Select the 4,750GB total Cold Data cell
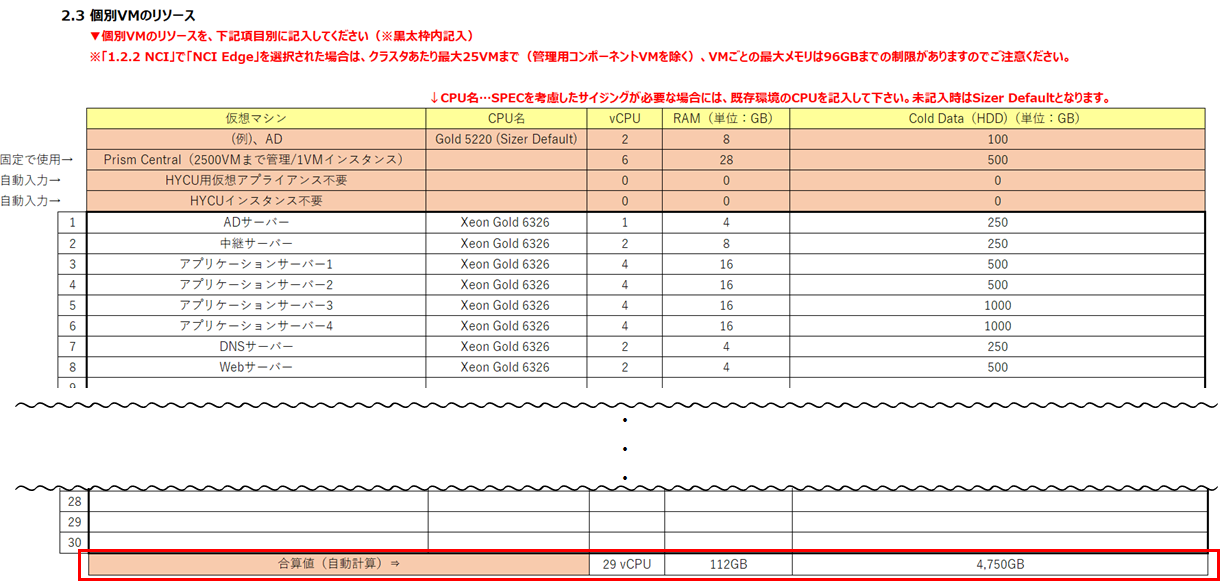The width and height of the screenshot is (1226, 583). [997, 564]
